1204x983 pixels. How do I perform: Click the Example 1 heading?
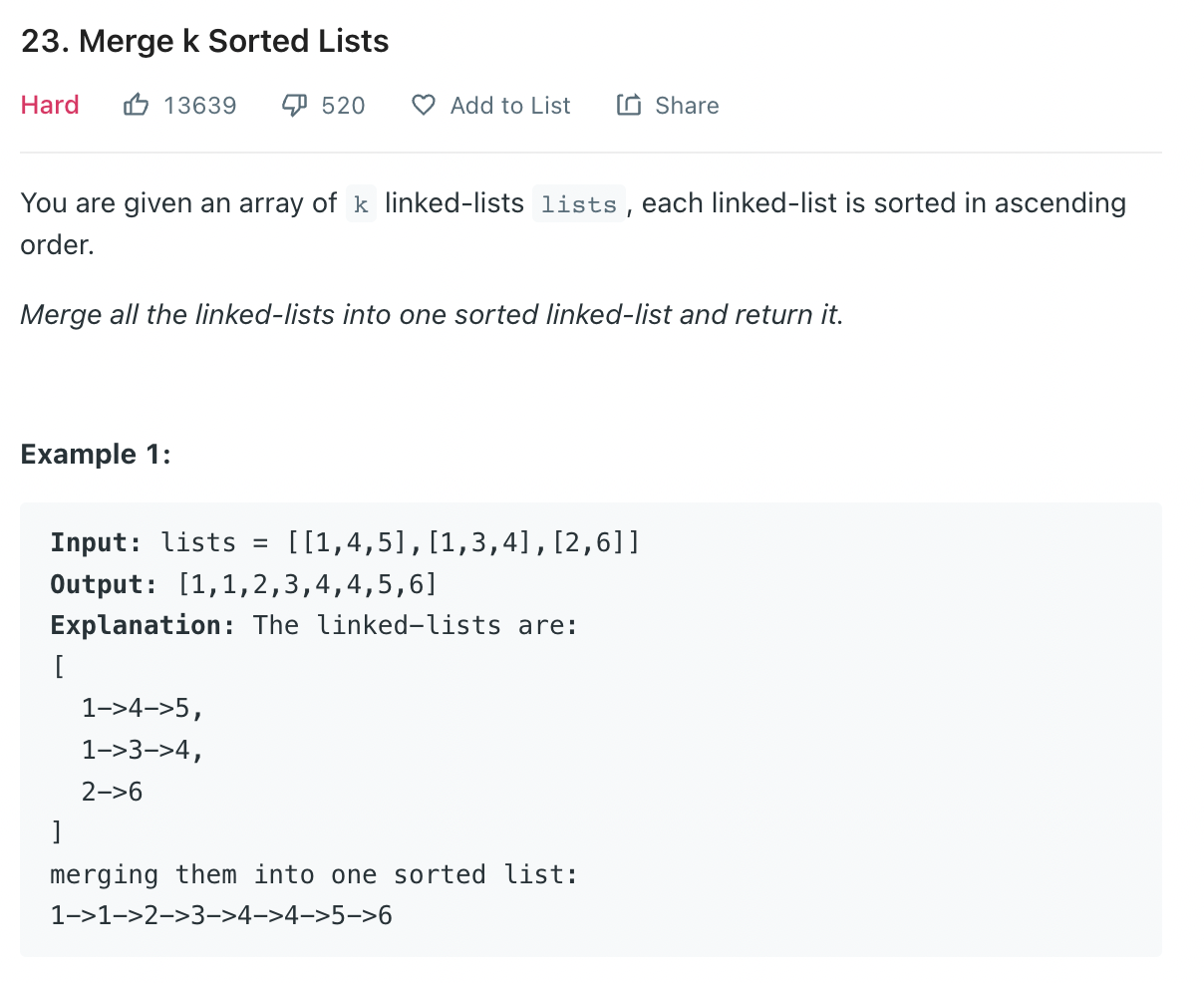(x=95, y=454)
